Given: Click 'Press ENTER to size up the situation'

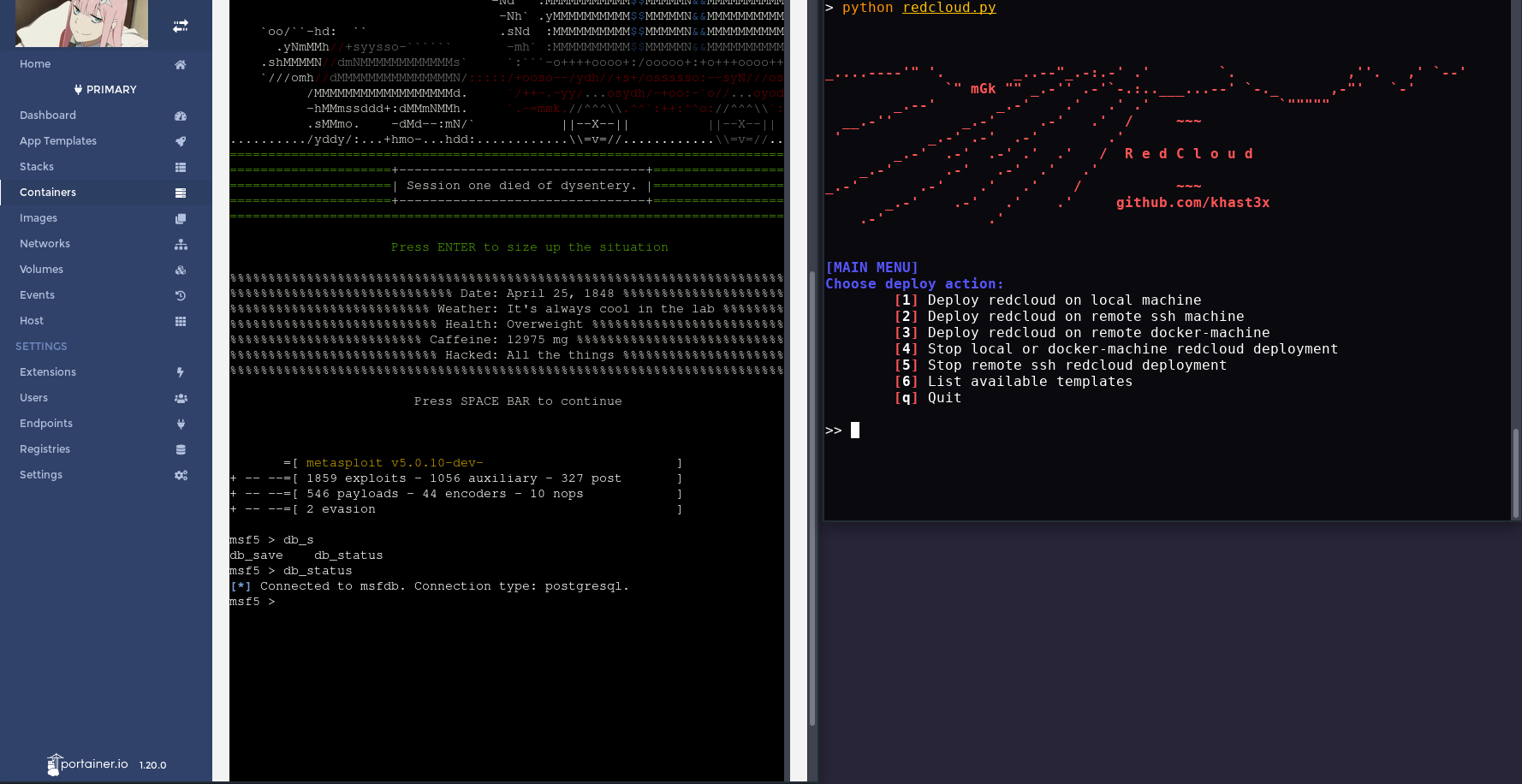Looking at the screenshot, I should [x=529, y=247].
